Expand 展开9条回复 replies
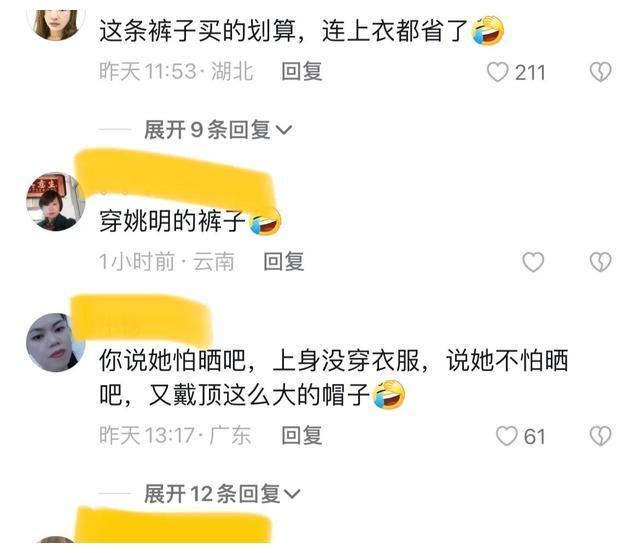640x553 pixels. (x=218, y=130)
